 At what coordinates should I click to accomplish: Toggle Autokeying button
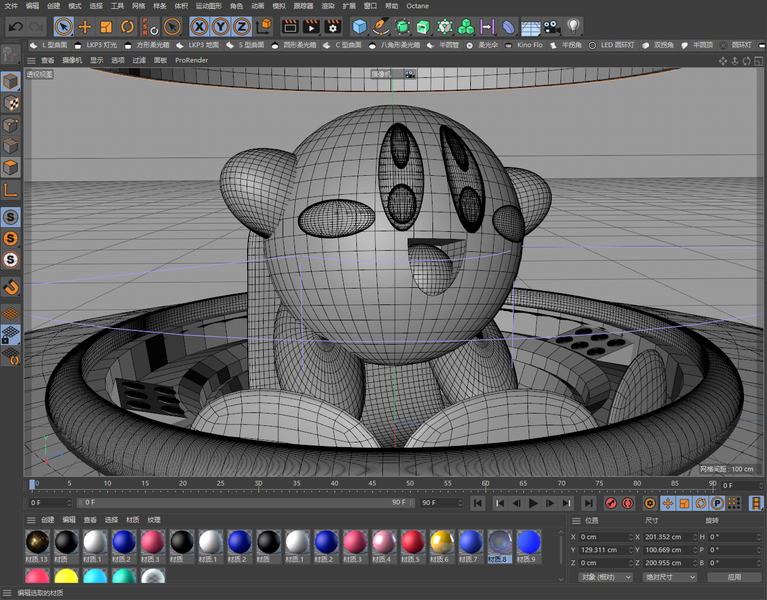(x=628, y=503)
